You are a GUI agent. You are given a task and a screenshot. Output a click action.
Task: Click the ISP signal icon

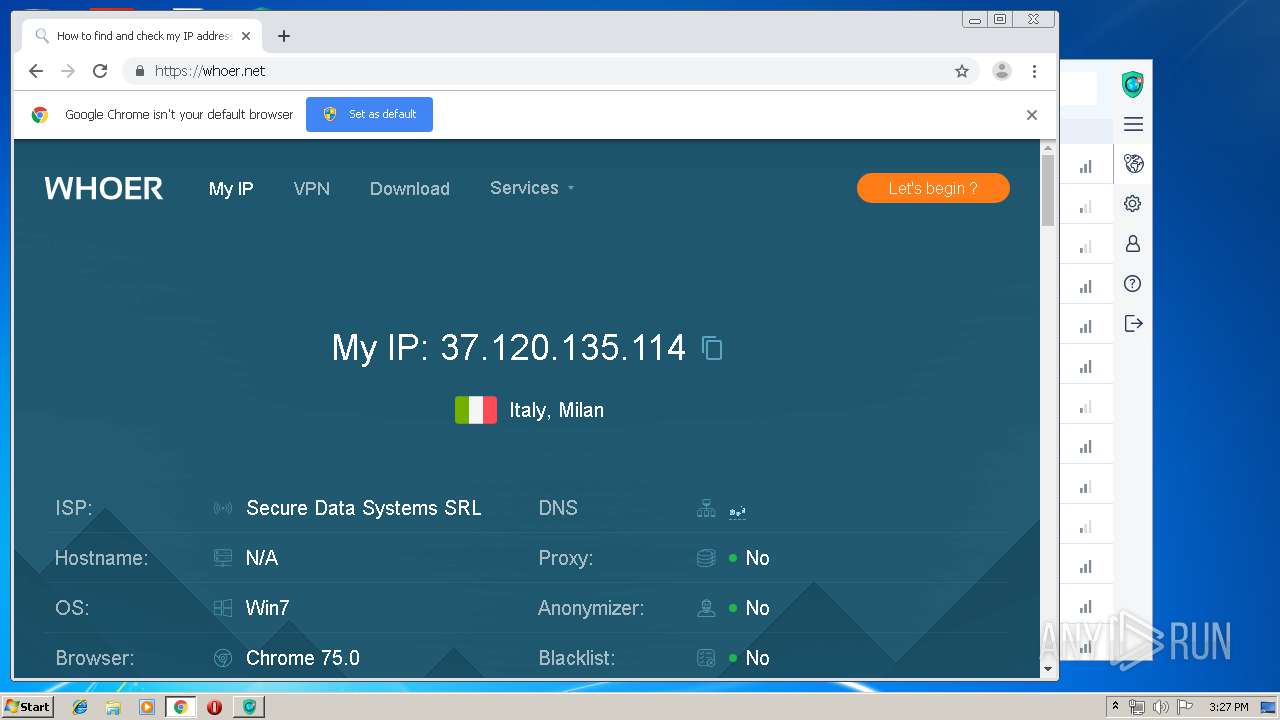tap(223, 508)
